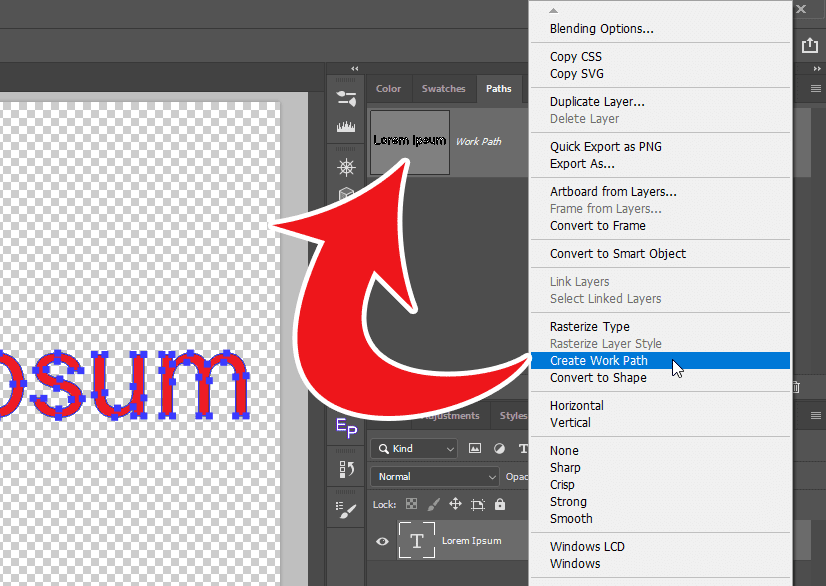This screenshot has height=586, width=826.
Task: Open the Paths panel menu icon
Action: click(815, 89)
